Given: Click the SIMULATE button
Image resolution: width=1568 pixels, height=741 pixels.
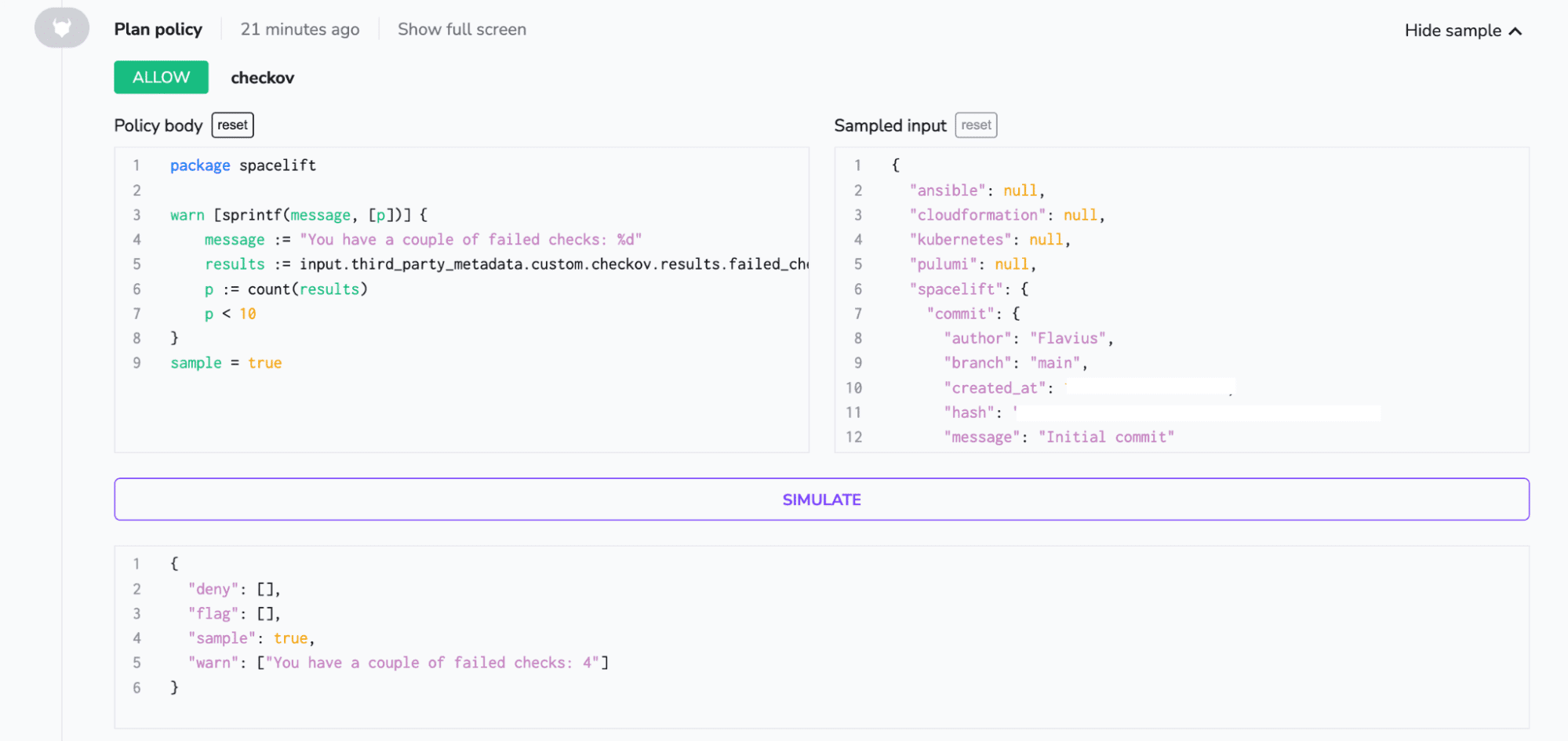Looking at the screenshot, I should tap(820, 499).
